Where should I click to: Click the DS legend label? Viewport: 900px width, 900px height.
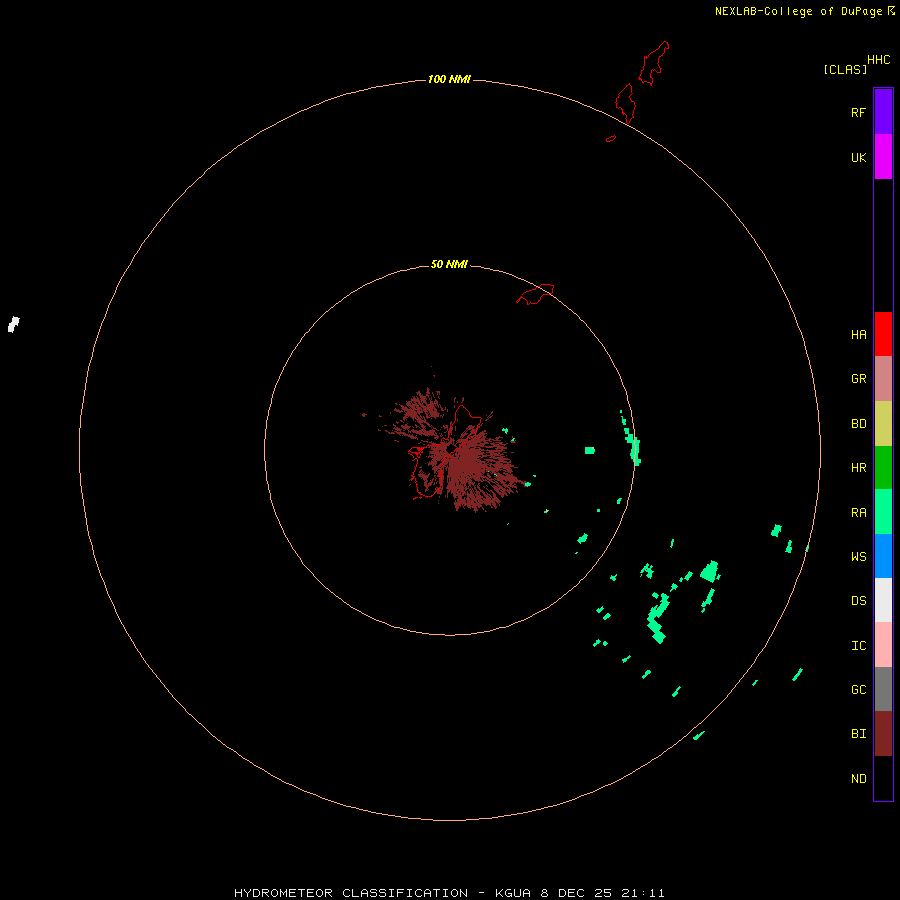(x=858, y=601)
